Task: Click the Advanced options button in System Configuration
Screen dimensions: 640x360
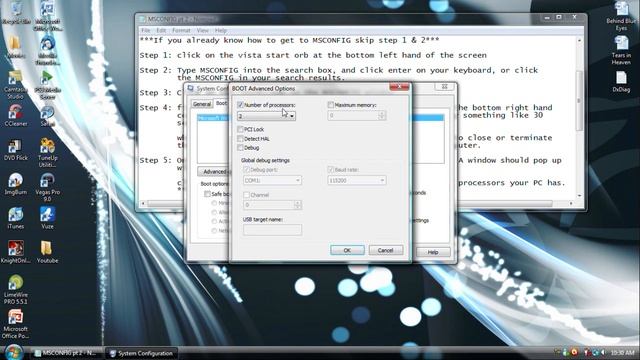Action: [x=213, y=171]
